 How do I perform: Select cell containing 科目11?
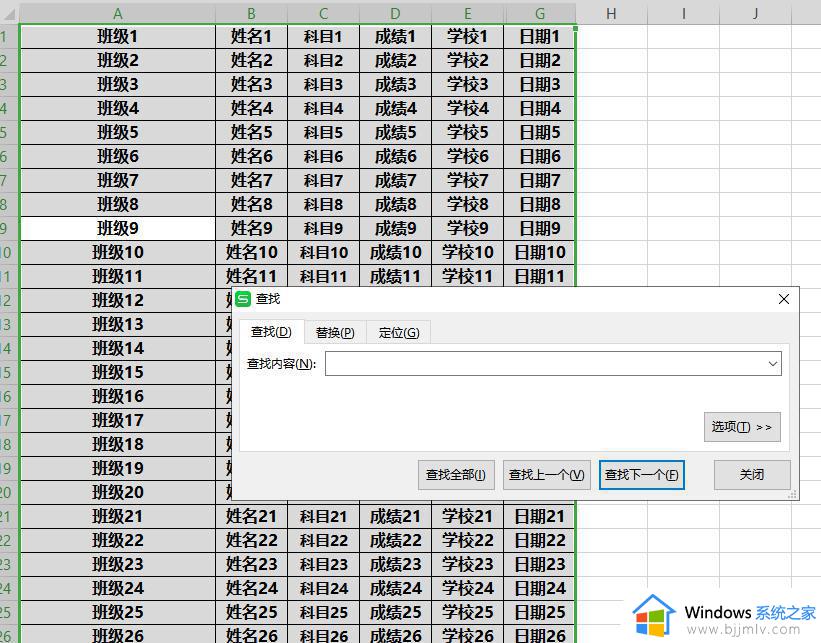[x=323, y=276]
